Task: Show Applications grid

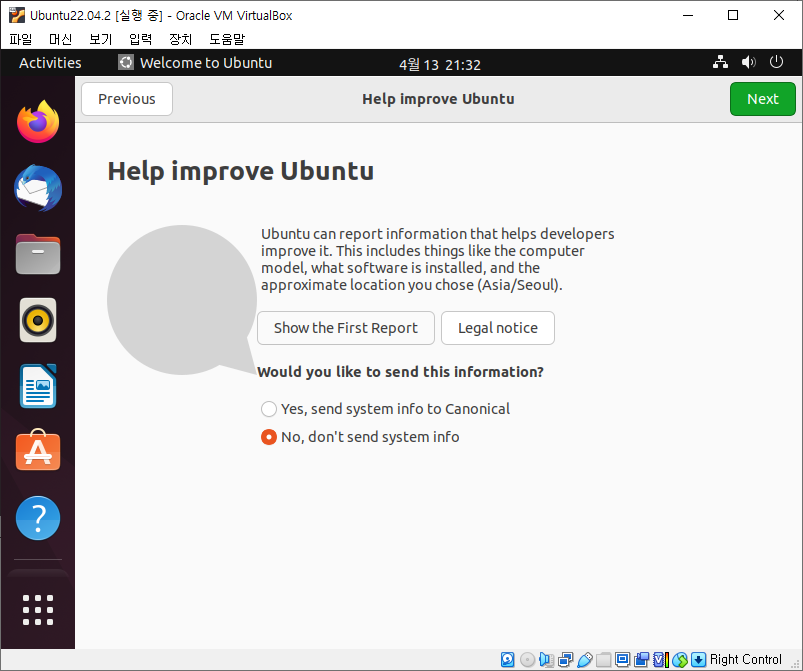Action: [38, 610]
